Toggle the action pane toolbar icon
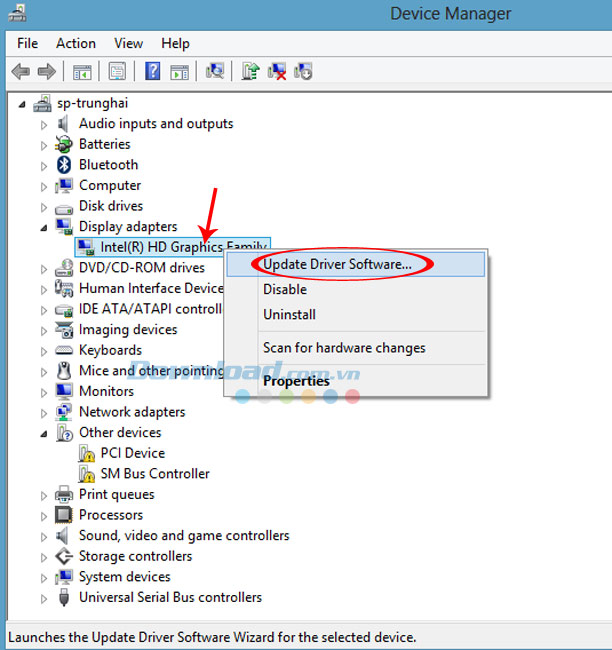612x650 pixels. 180,72
